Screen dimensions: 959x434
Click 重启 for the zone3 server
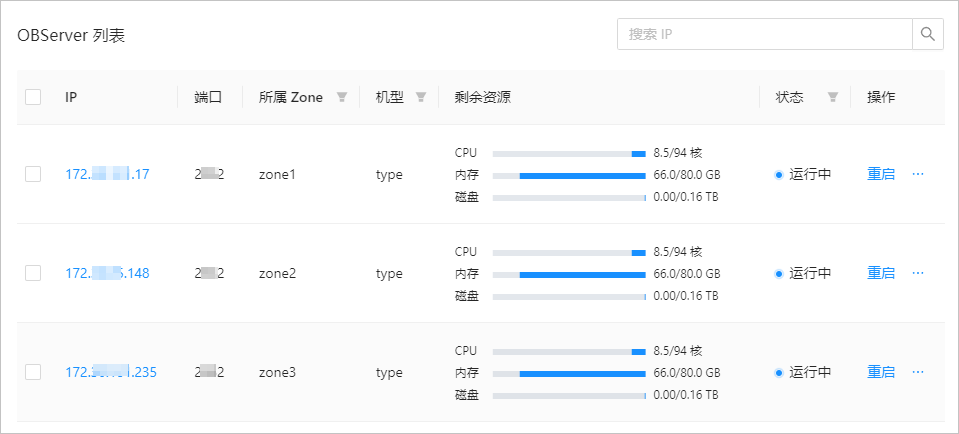click(x=881, y=372)
